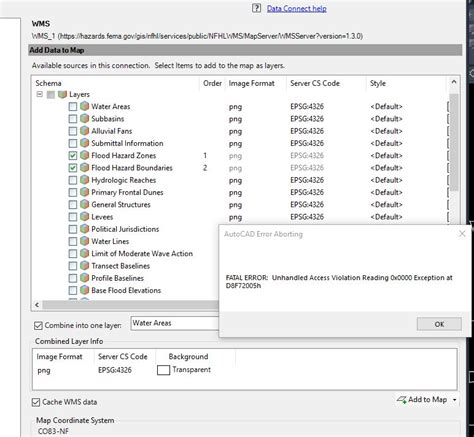Image resolution: width=474 pixels, height=437 pixels.
Task: Toggle the Cache WMS data checkbox
Action: tap(36, 402)
